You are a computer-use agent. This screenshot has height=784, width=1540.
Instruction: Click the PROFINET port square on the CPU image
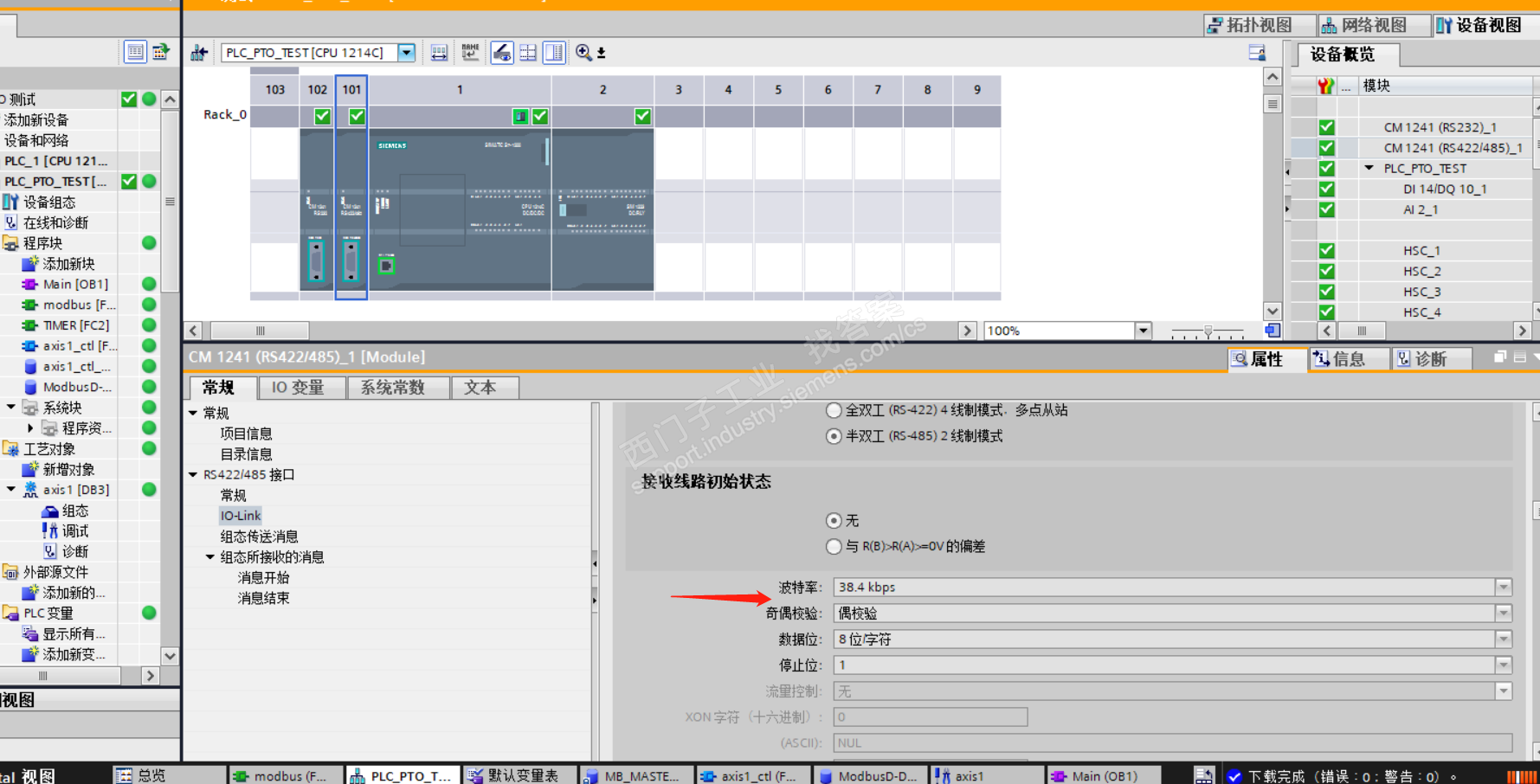[386, 266]
